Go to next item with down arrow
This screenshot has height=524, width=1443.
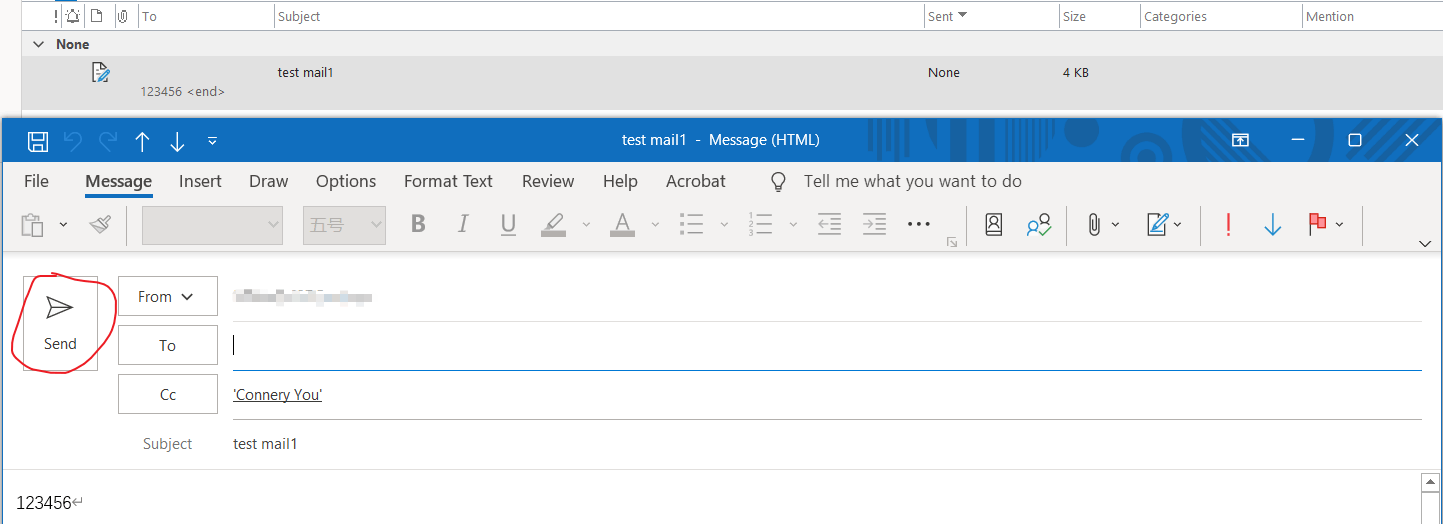click(x=177, y=141)
